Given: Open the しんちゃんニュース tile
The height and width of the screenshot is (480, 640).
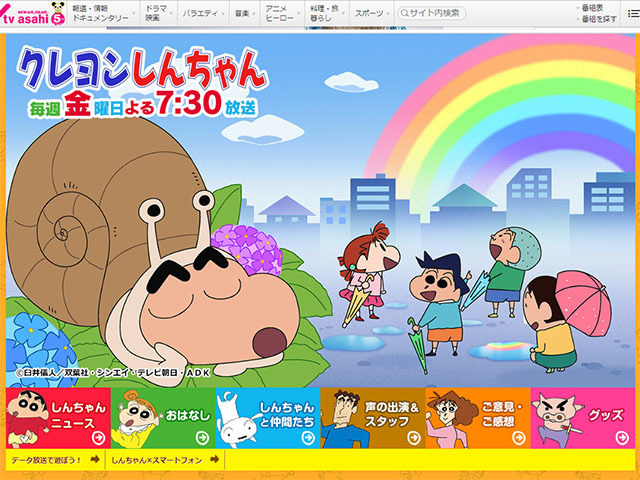Looking at the screenshot, I should 58,418.
